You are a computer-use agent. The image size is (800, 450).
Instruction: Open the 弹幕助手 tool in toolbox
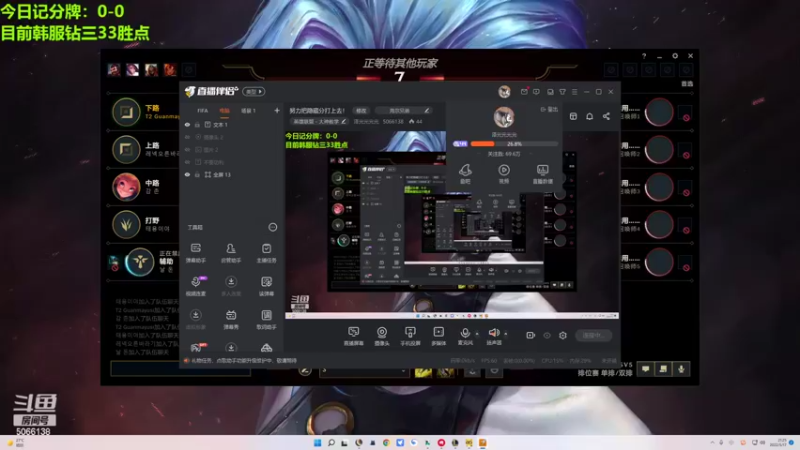(x=195, y=253)
